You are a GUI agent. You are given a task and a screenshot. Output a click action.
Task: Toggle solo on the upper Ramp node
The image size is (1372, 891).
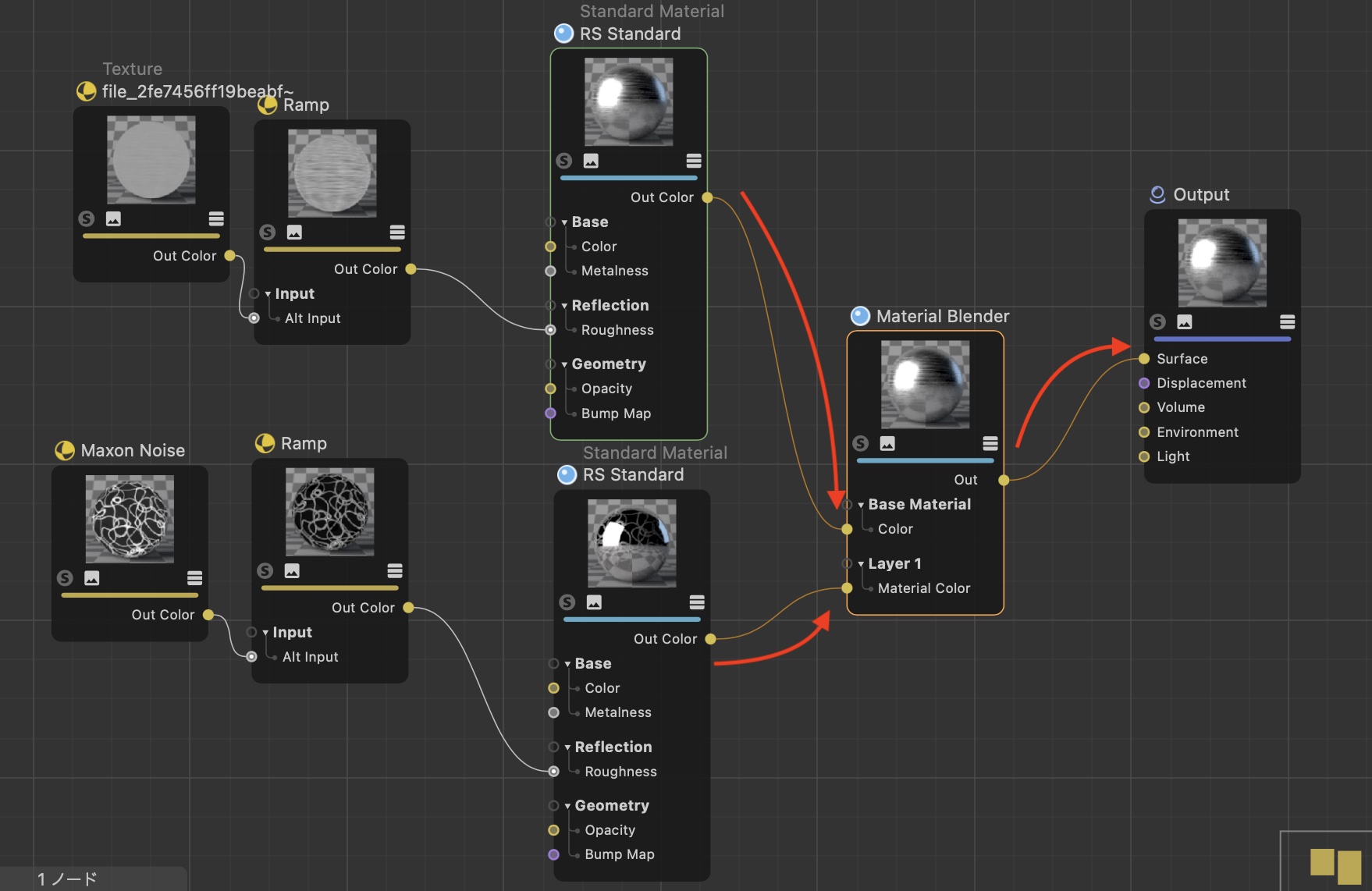tap(268, 232)
